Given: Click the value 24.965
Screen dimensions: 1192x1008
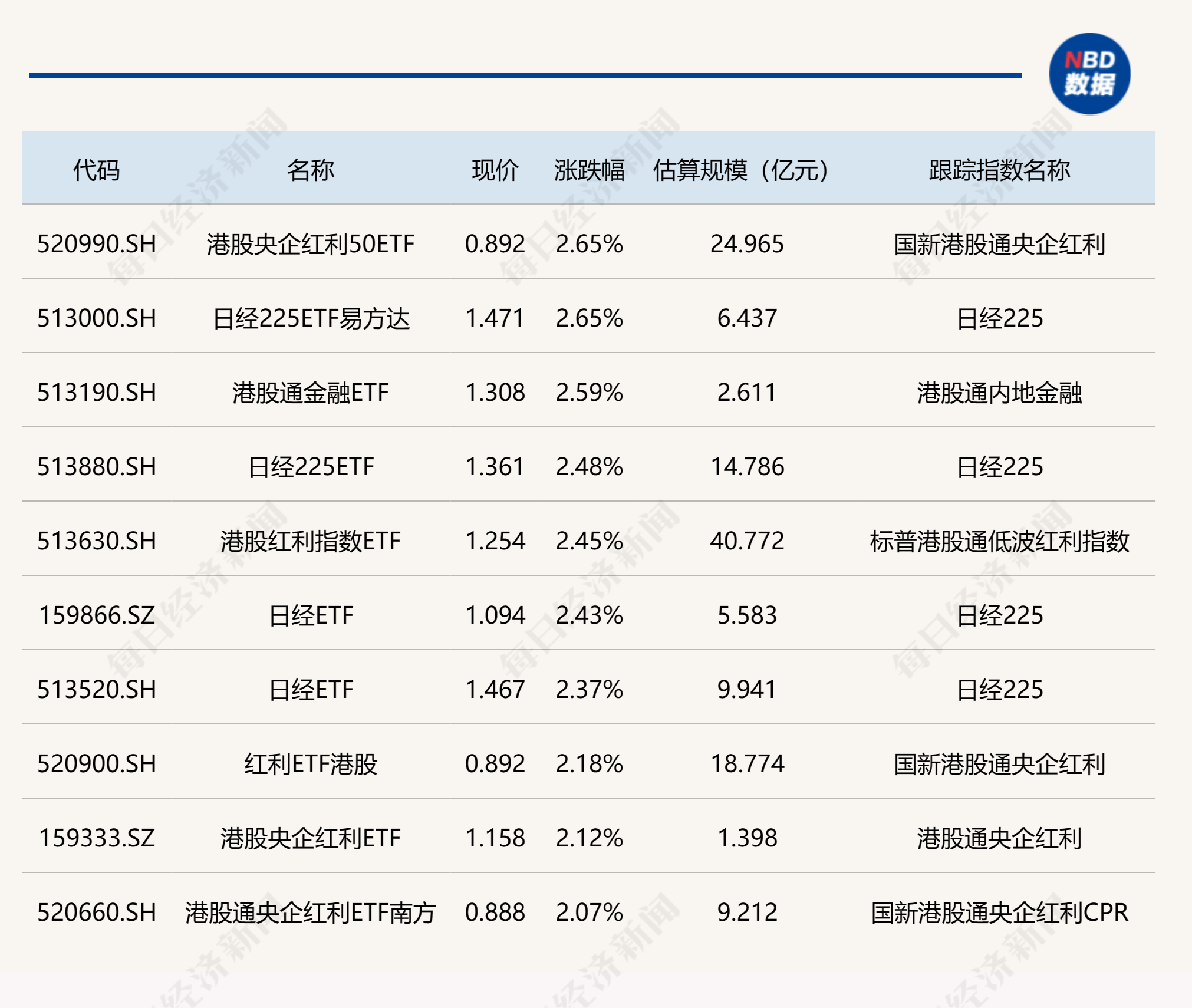Looking at the screenshot, I should click(x=747, y=243).
